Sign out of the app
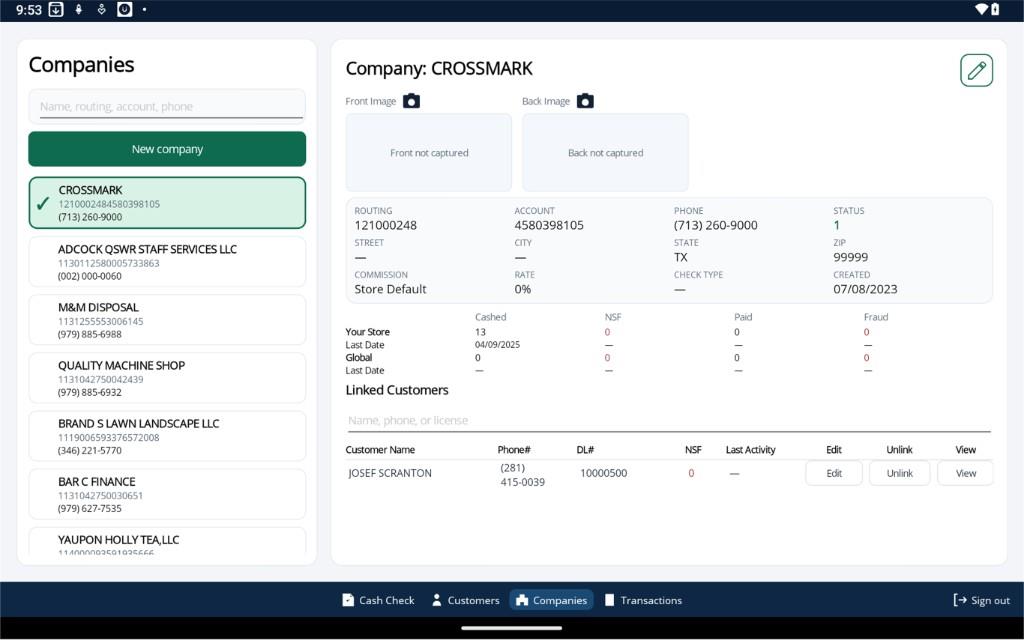 982,600
